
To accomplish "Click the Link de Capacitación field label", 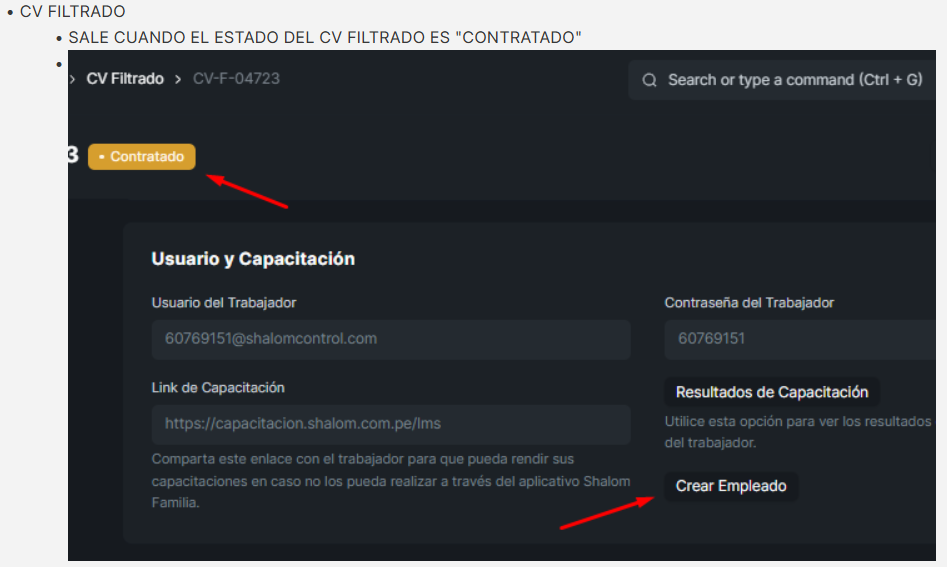I will [x=218, y=388].
